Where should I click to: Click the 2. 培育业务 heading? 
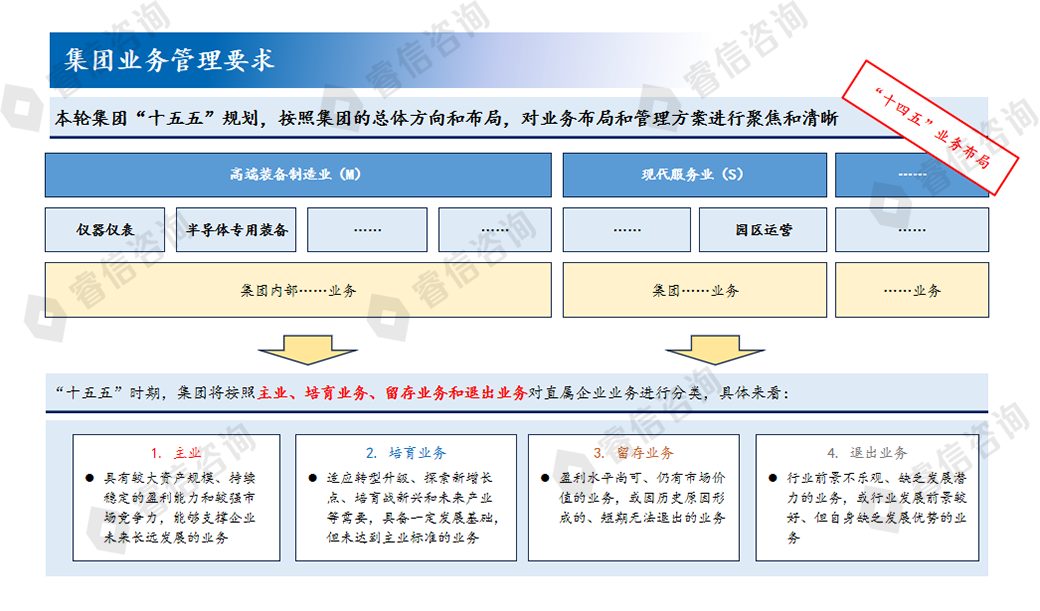(x=405, y=452)
